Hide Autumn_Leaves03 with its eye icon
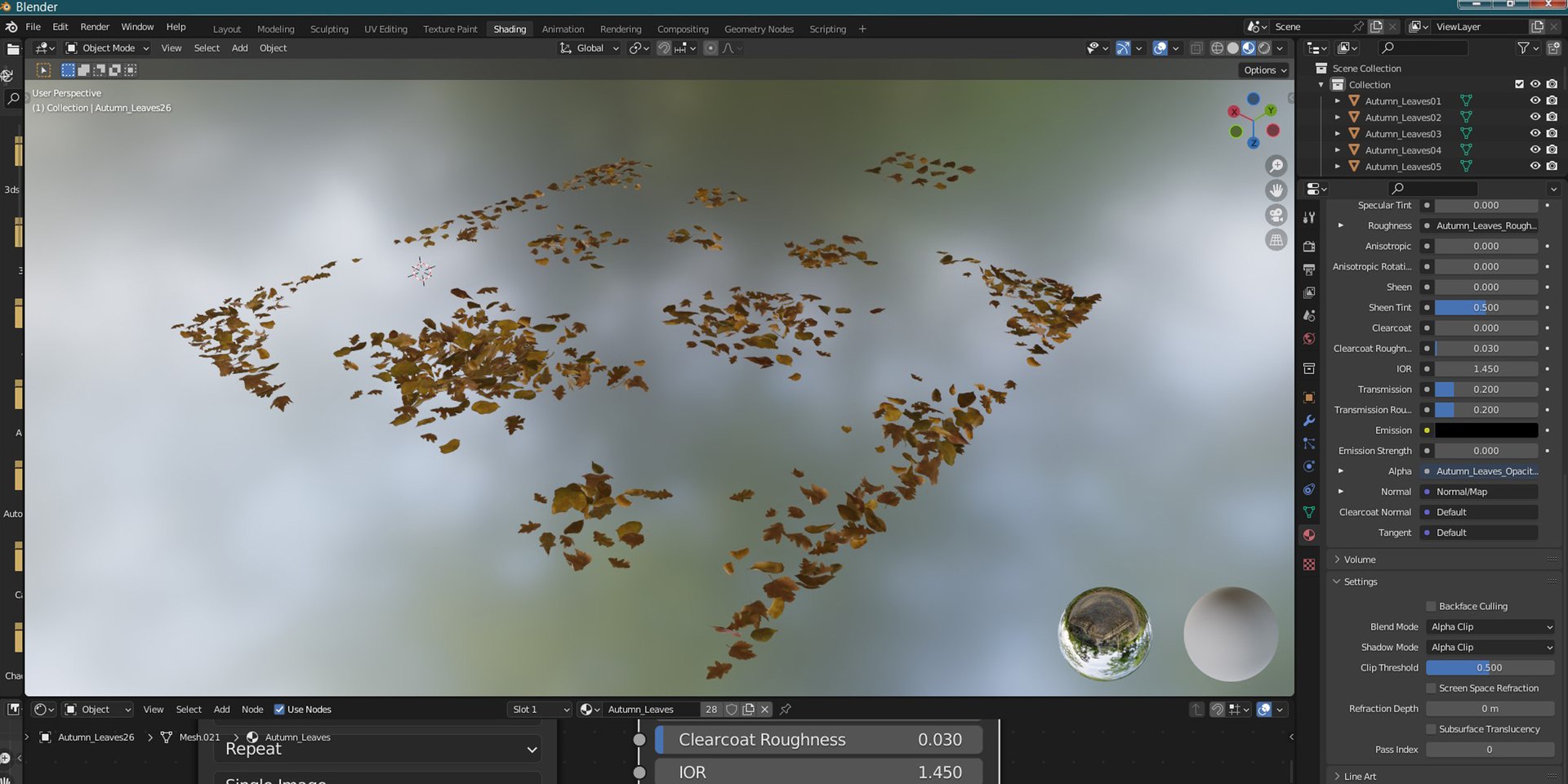Screen dimensions: 1568x784 (x=1535, y=133)
